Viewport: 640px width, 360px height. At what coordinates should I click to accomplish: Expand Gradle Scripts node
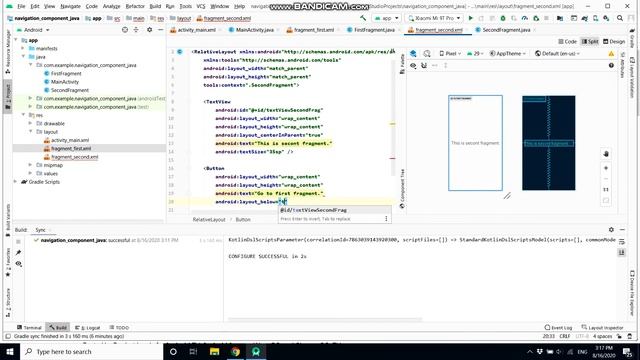coord(16,182)
